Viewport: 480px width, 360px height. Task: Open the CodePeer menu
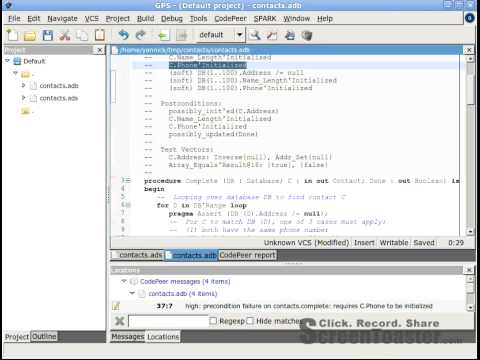coord(230,19)
